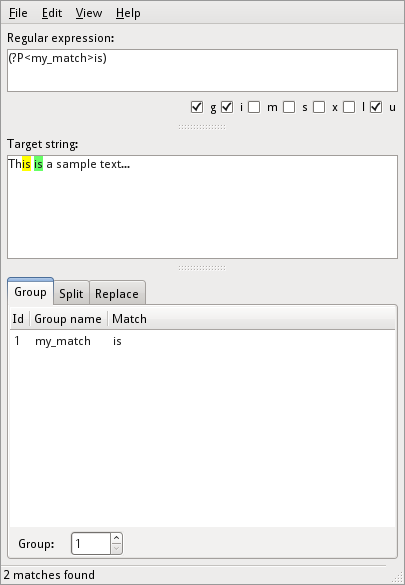Uncheck the u unicode flag checkbox

(x=376, y=107)
